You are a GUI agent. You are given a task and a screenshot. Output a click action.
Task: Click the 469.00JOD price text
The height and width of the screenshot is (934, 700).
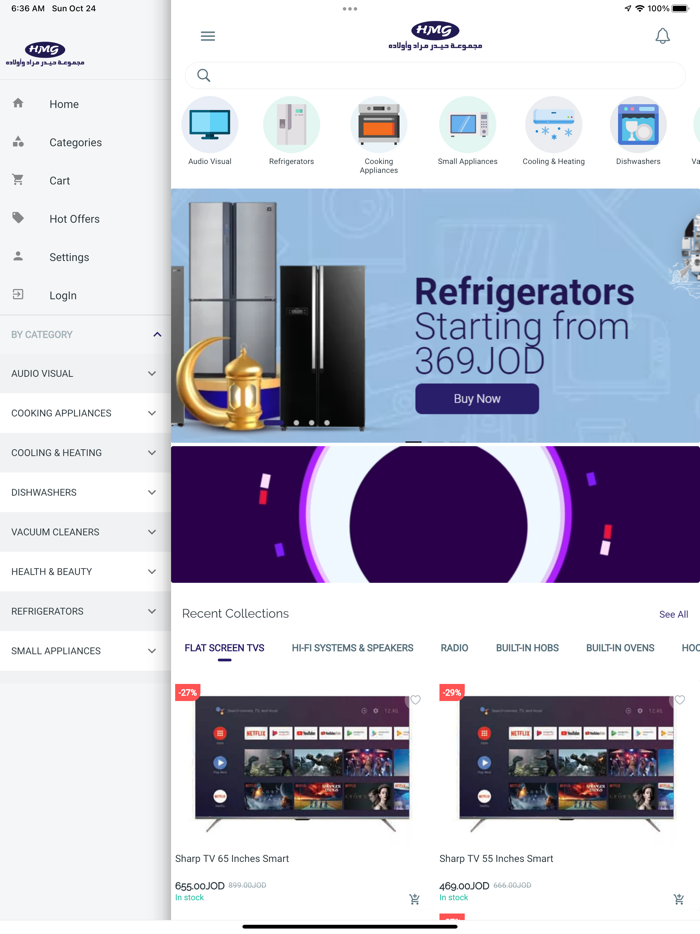click(464, 886)
